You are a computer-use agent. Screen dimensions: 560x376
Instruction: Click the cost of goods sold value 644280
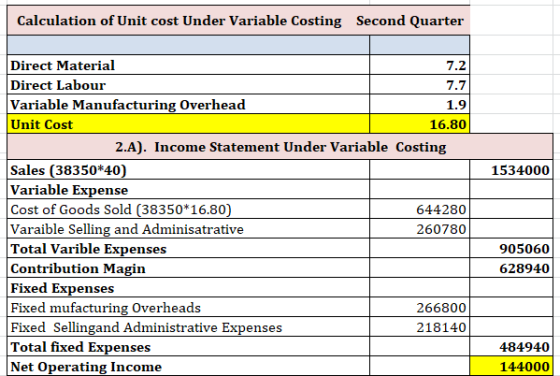[x=420, y=209]
